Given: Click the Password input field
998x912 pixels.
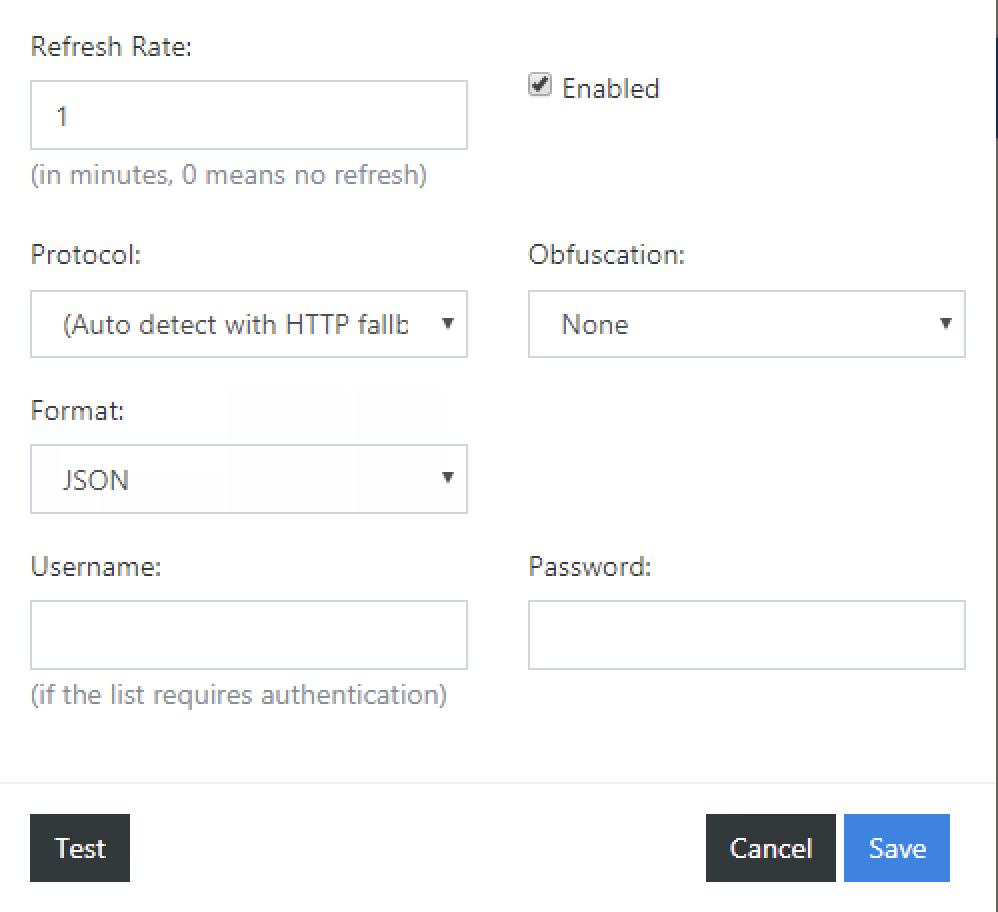Looking at the screenshot, I should (746, 635).
